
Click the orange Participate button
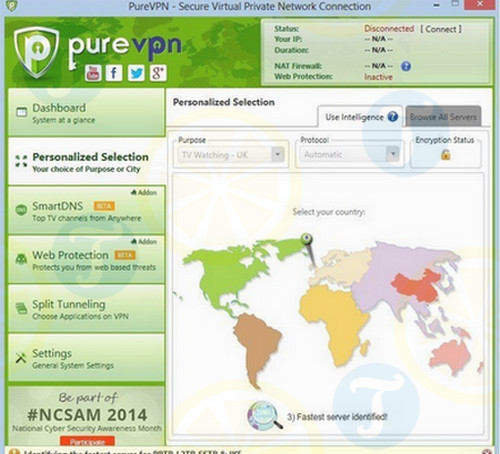[87, 441]
